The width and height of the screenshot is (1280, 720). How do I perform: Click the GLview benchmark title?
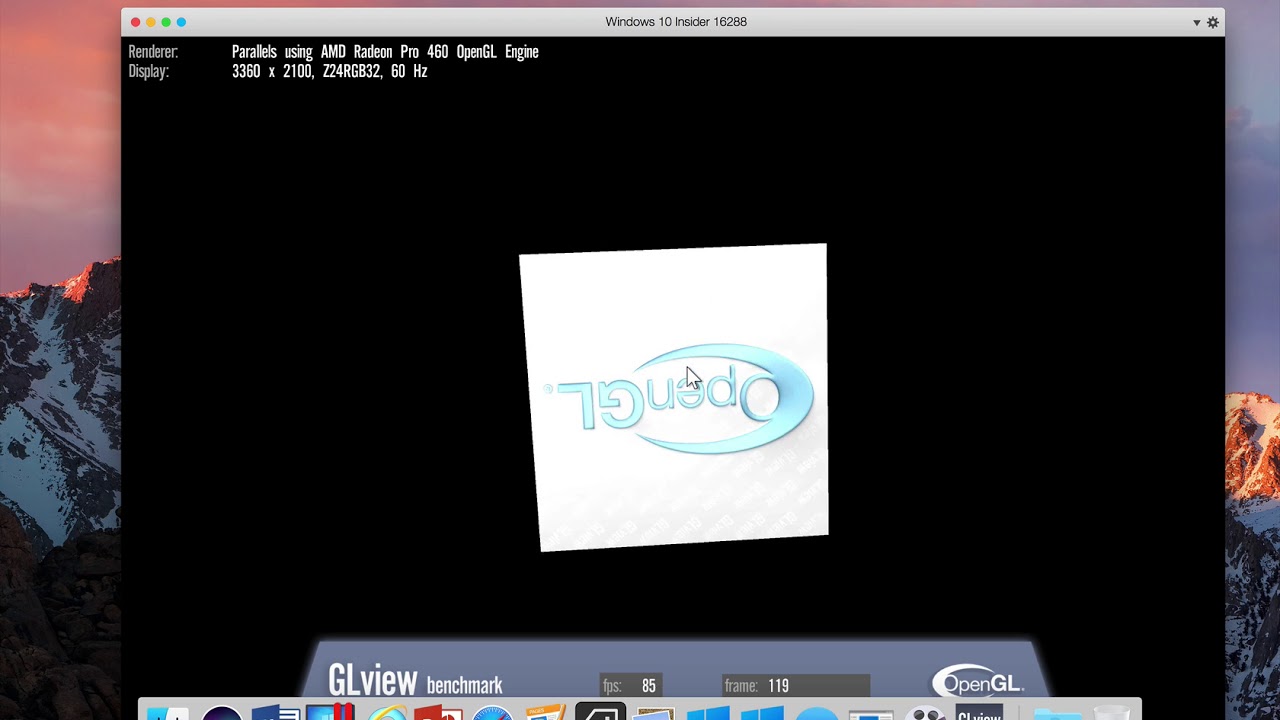coord(415,682)
